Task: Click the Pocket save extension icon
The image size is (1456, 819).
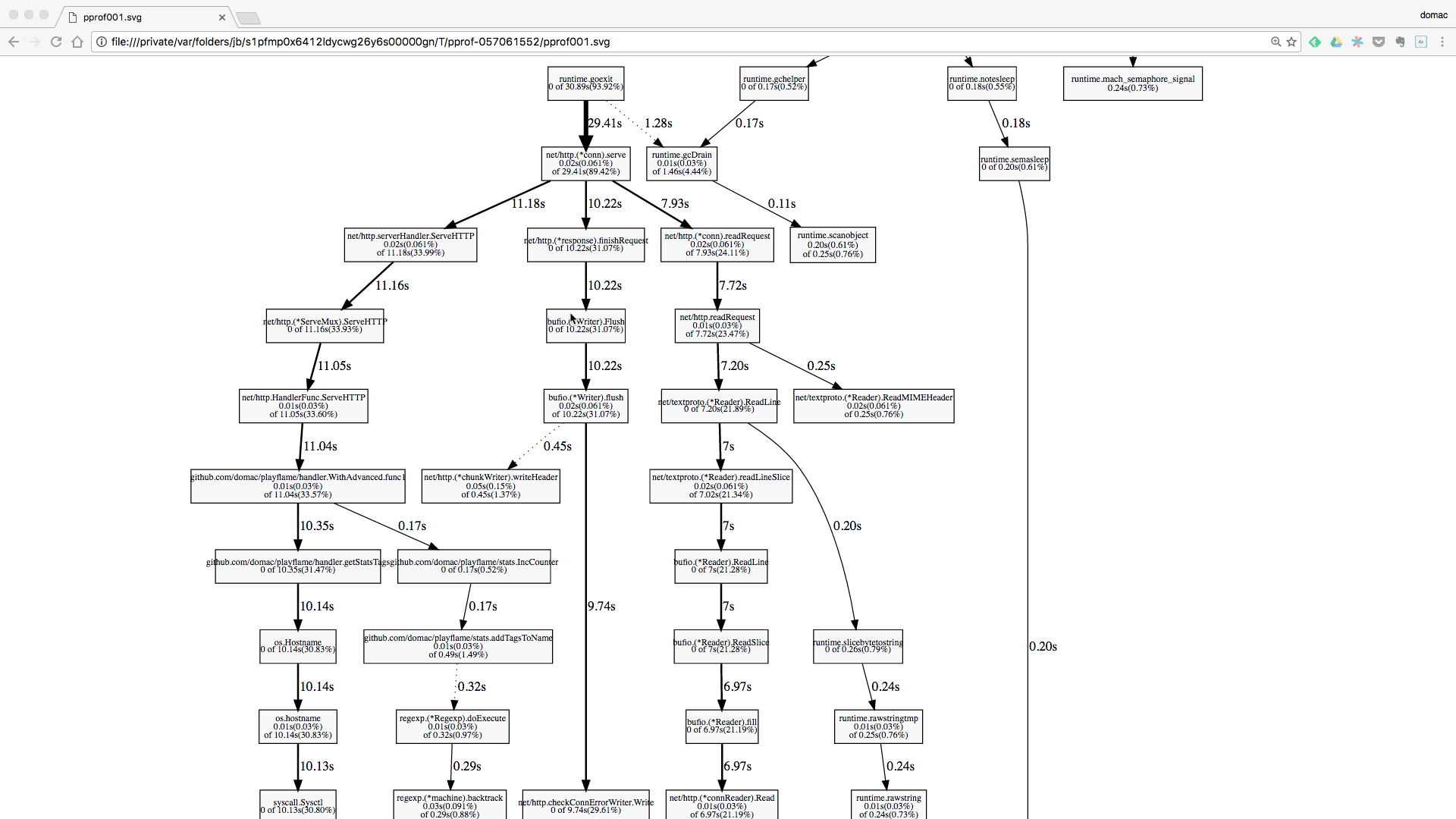Action: (x=1379, y=42)
